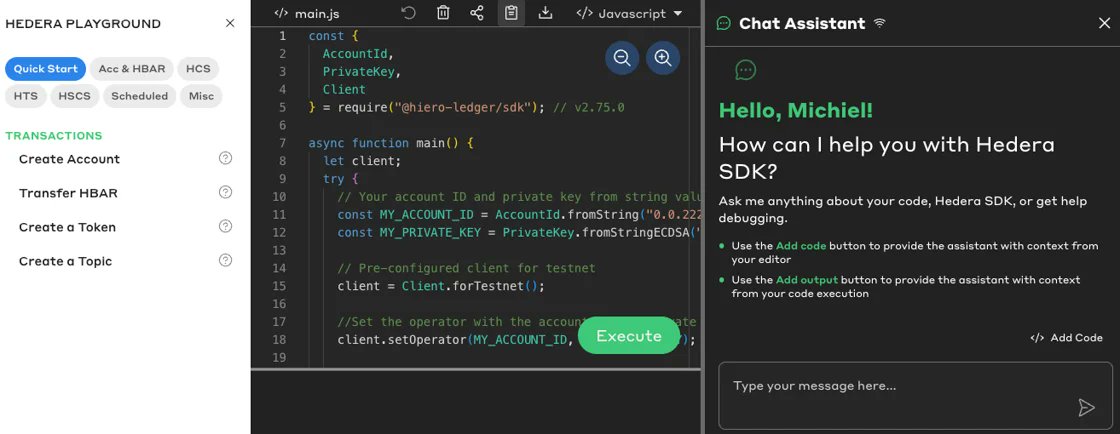1120x434 pixels.
Task: Zoom in the code editor
Action: 663,58
